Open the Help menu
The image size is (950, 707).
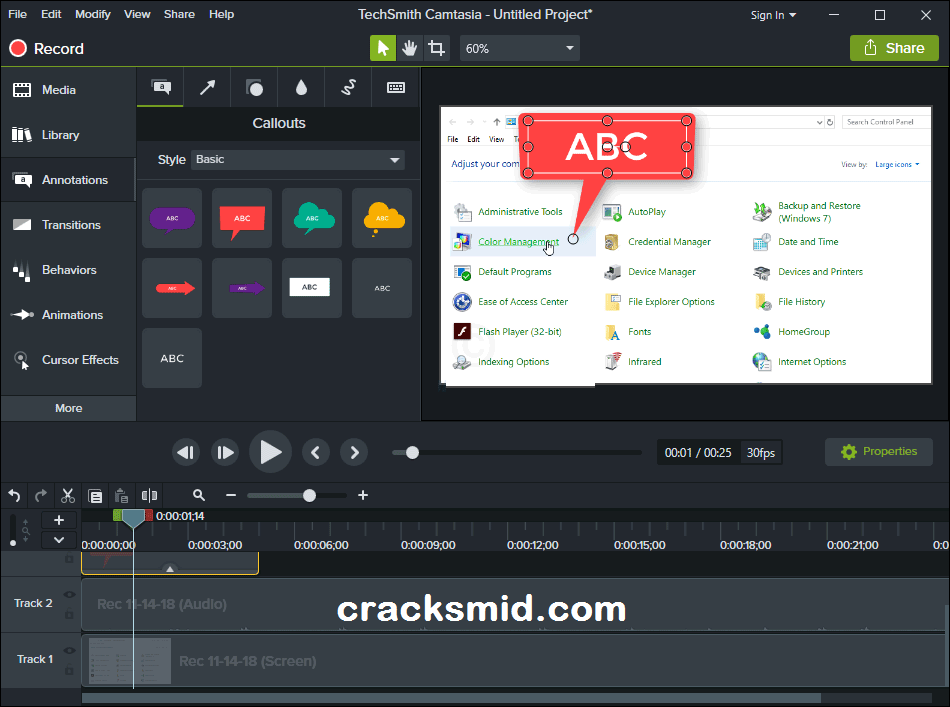pos(221,14)
